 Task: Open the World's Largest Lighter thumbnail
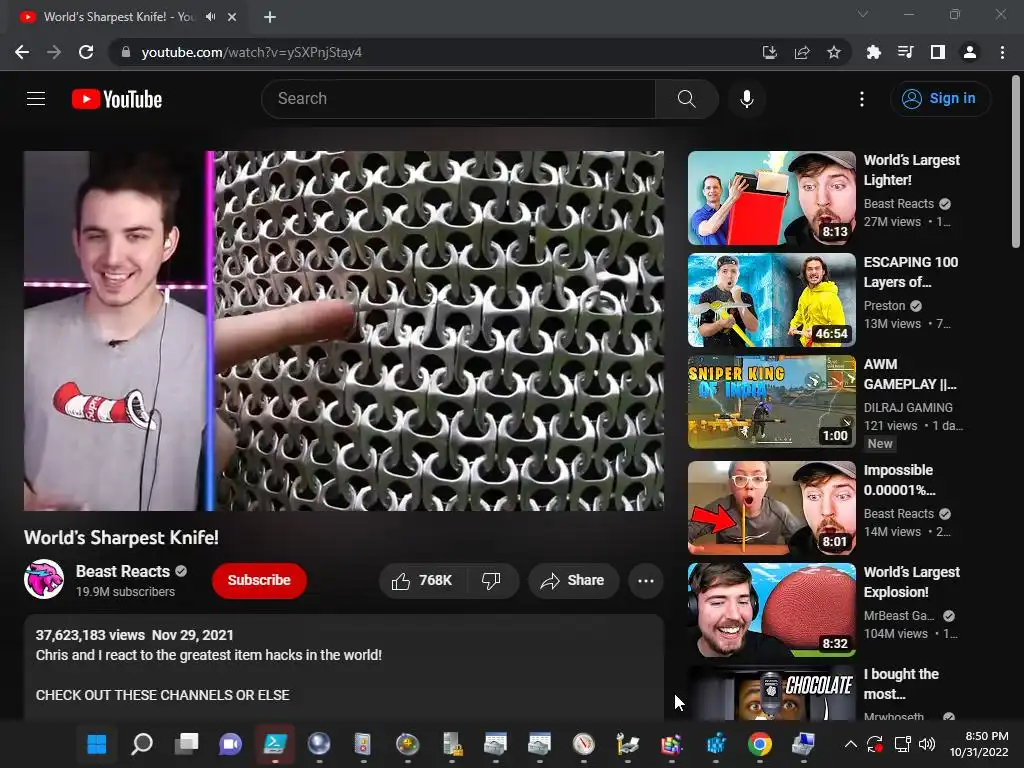(771, 198)
